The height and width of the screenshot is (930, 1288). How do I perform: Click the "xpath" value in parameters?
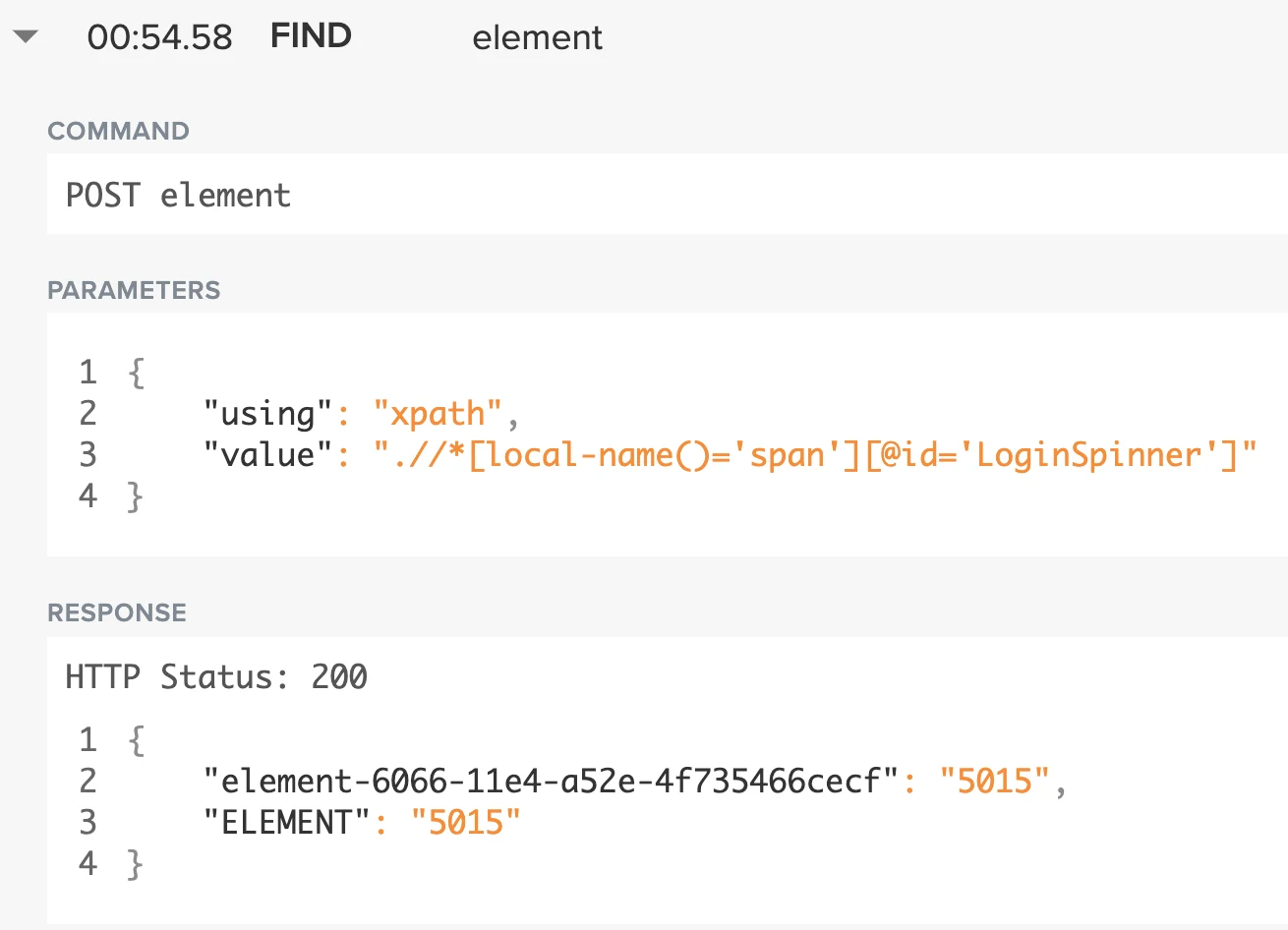coord(438,414)
